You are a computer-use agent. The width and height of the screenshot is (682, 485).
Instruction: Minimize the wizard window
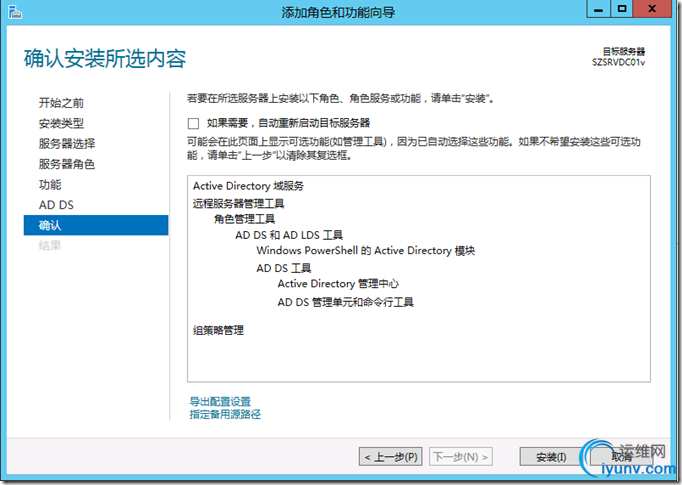tap(598, 9)
